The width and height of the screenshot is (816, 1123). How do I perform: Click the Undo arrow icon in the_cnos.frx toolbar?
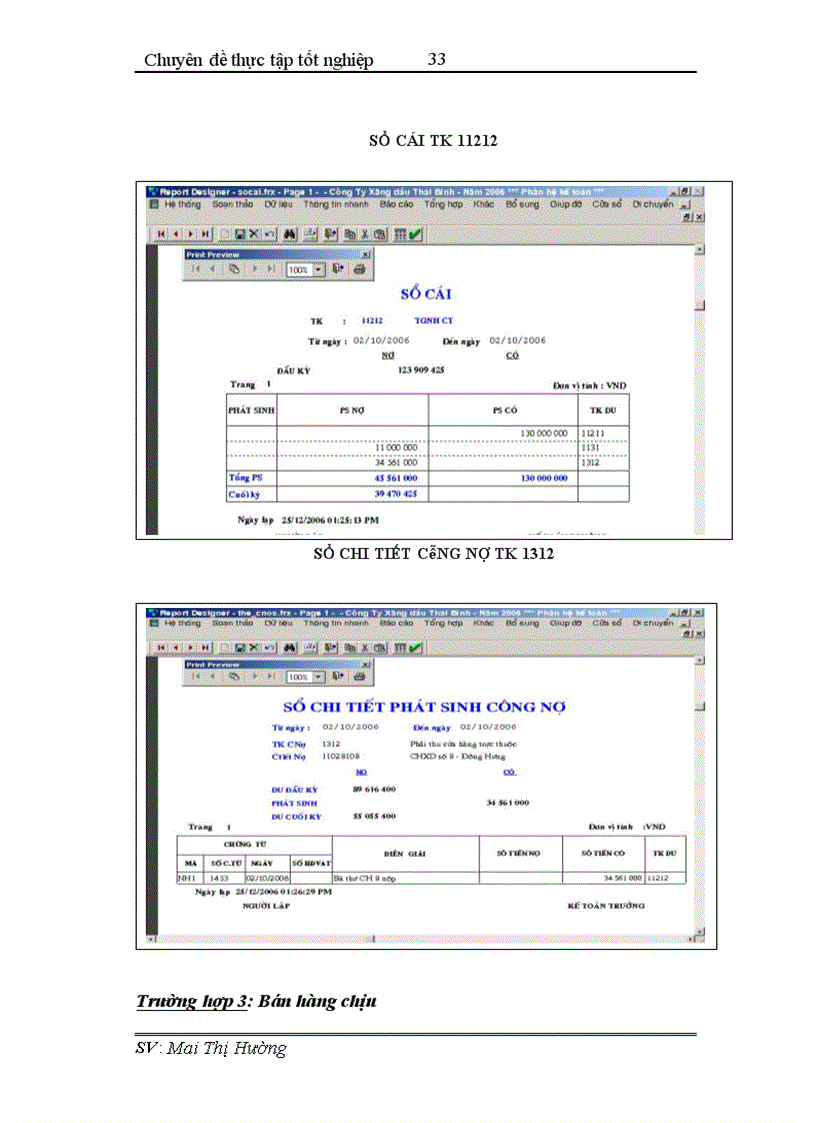(x=269, y=647)
